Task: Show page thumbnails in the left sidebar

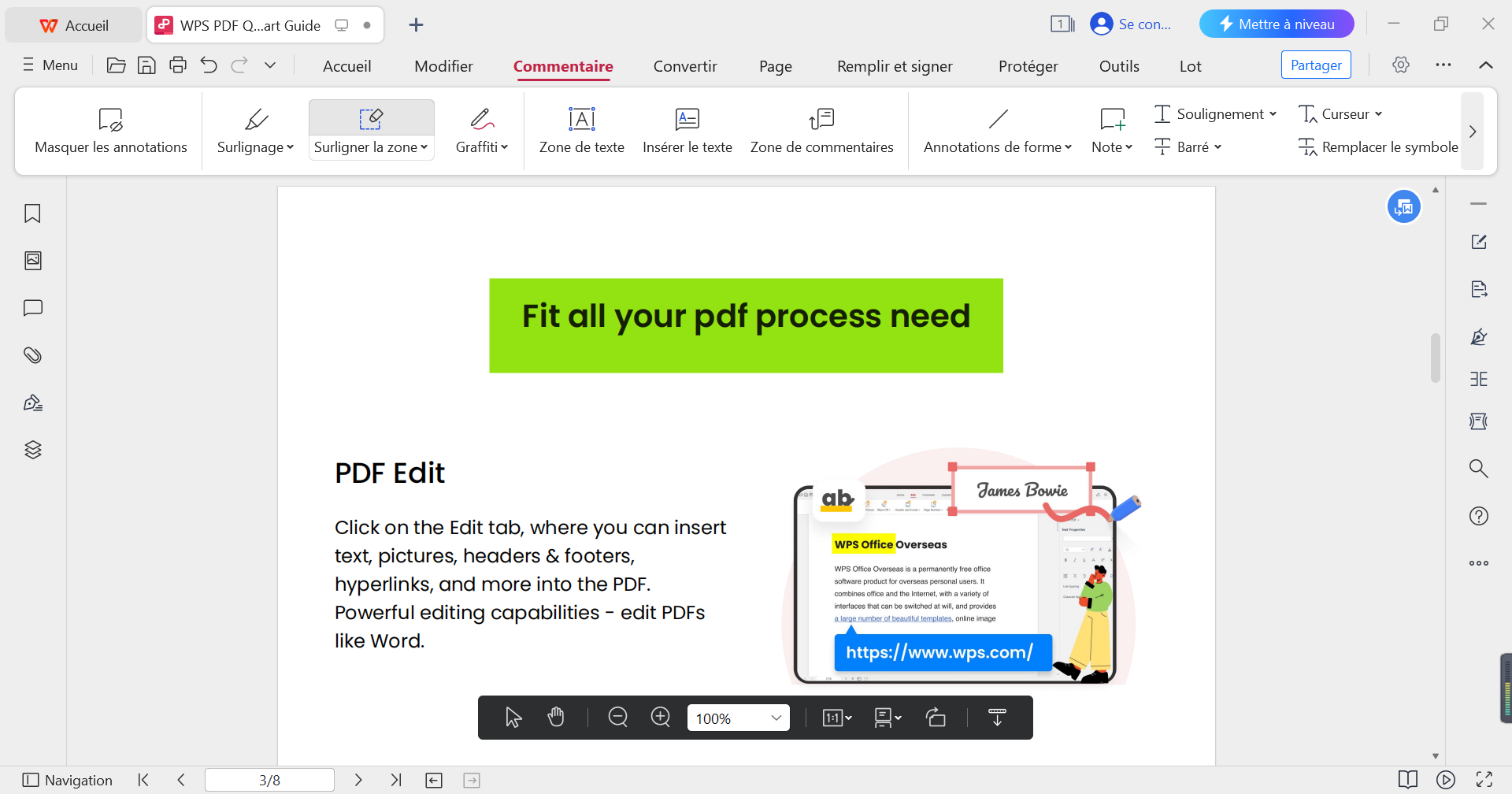Action: (x=32, y=261)
